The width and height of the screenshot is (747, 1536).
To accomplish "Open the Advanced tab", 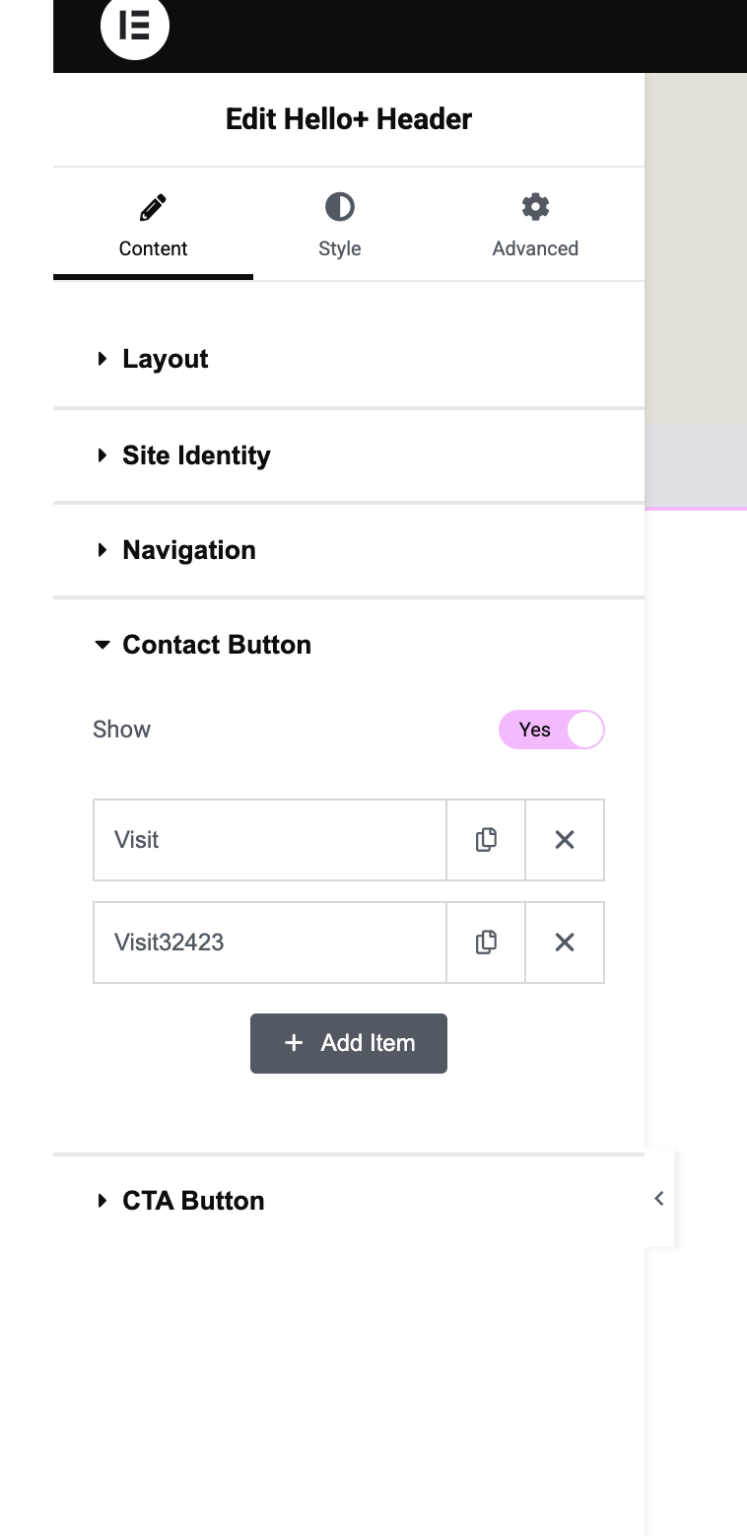I will coord(535,248).
